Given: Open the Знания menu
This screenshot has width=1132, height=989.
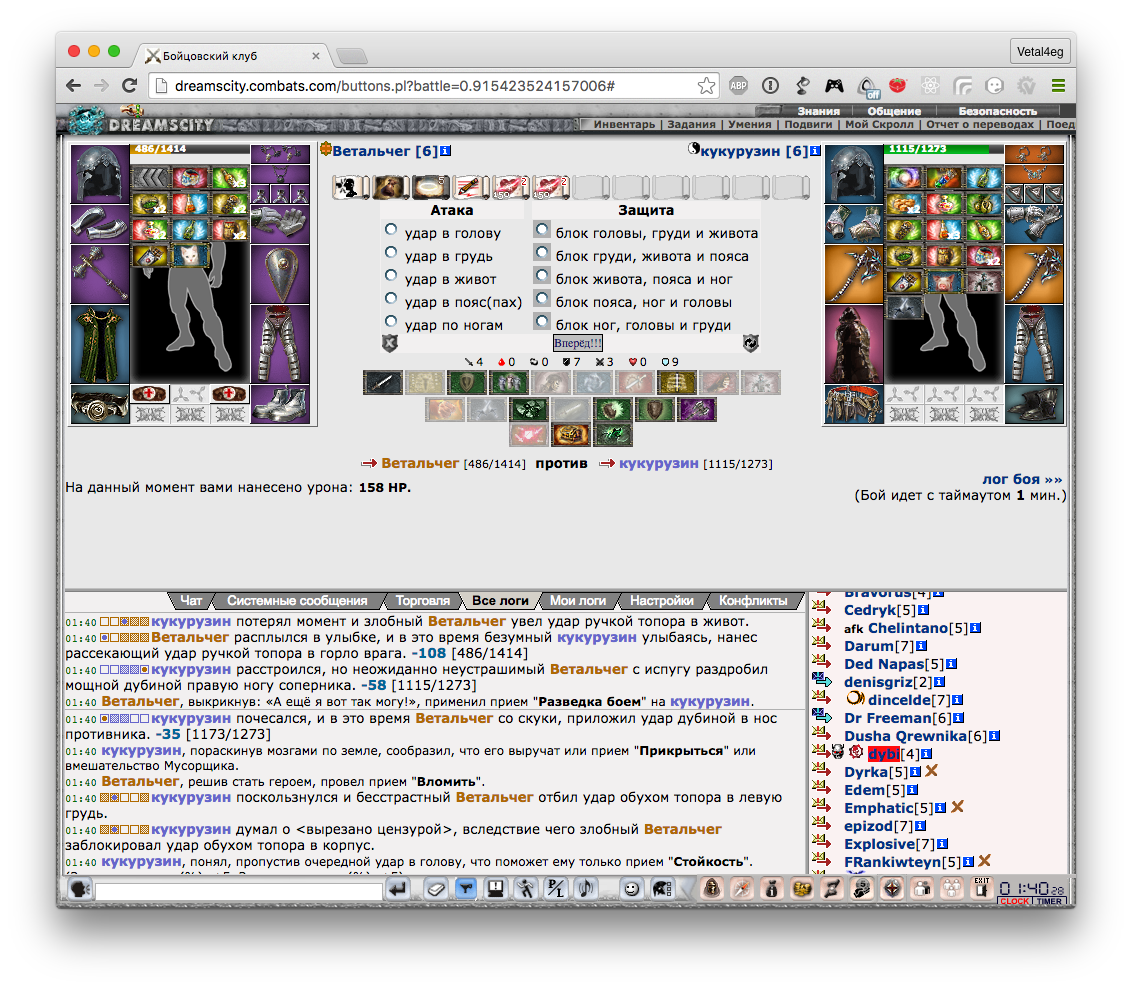Looking at the screenshot, I should pos(818,111).
